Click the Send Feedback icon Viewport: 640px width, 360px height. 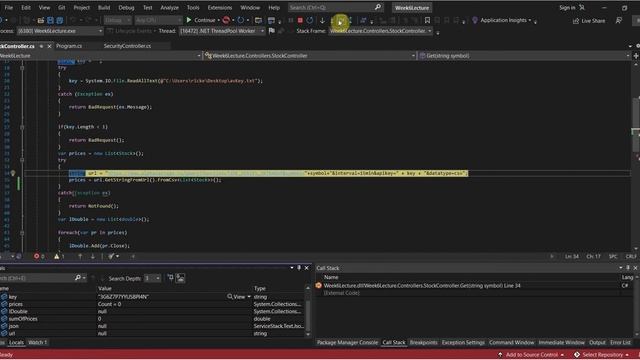tap(619, 20)
